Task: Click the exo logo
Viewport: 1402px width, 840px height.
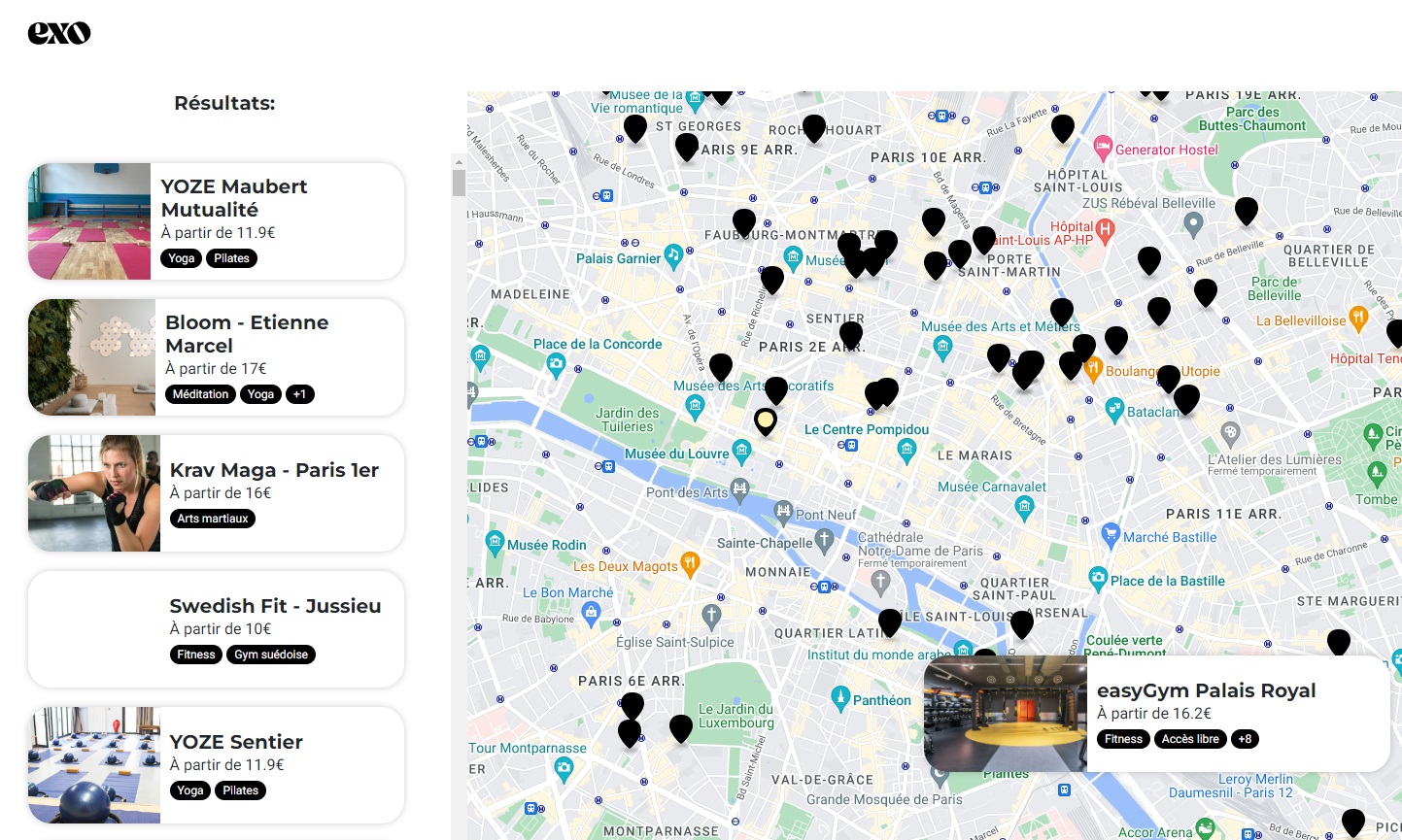Action: coord(59,33)
